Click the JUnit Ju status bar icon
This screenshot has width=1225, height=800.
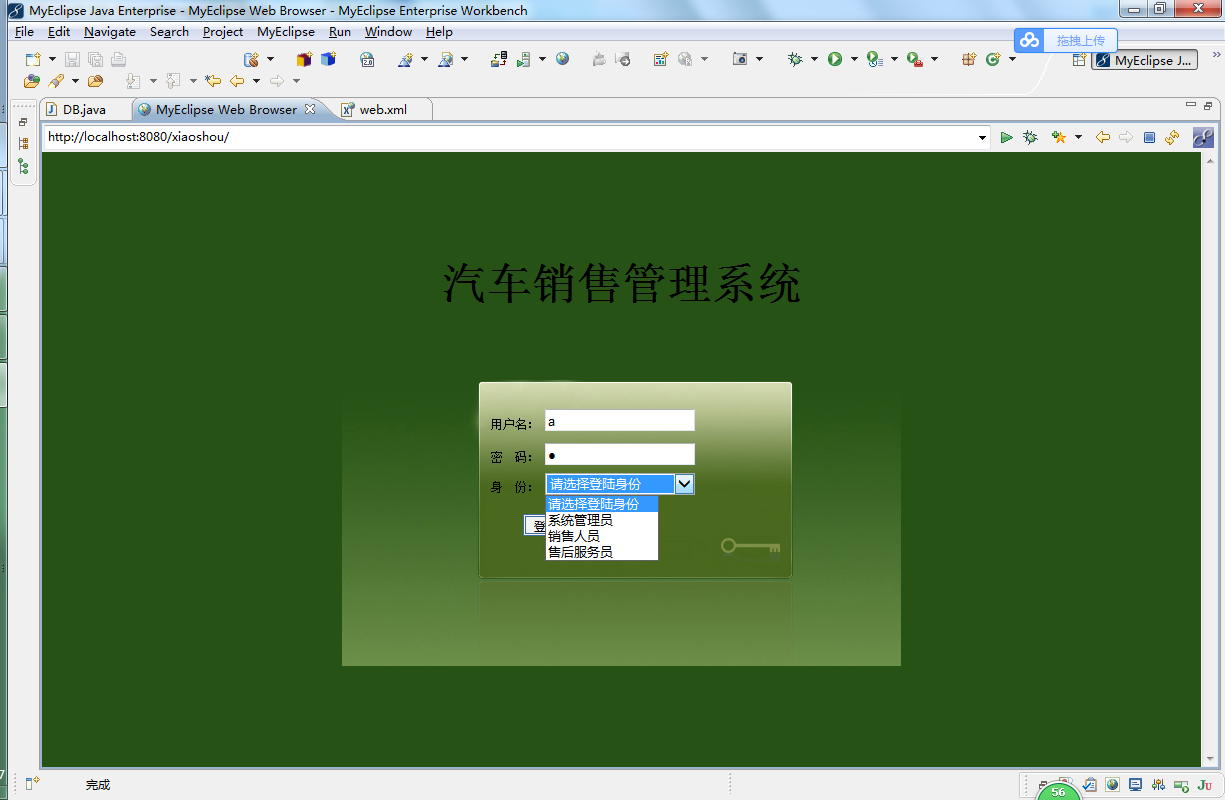coord(1204,785)
